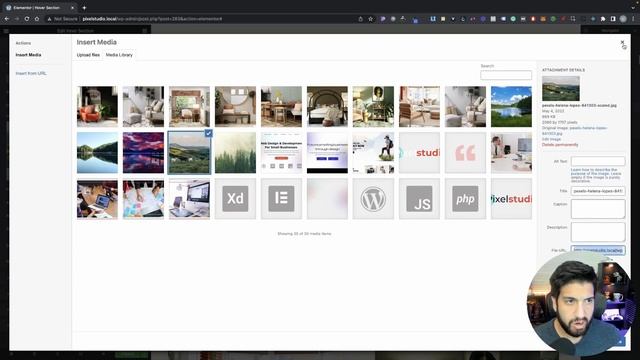
Task: Click the Delete permanently link
Action: [x=560, y=144]
